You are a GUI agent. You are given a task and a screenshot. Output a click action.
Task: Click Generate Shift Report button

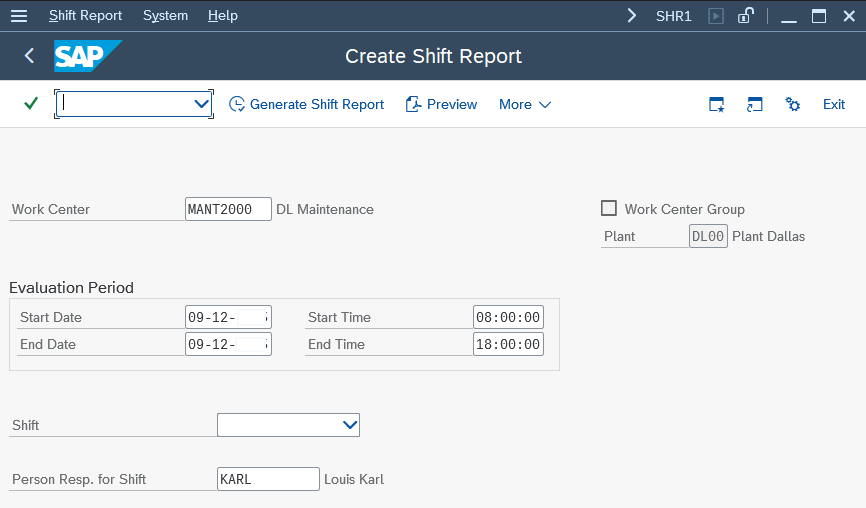(307, 104)
